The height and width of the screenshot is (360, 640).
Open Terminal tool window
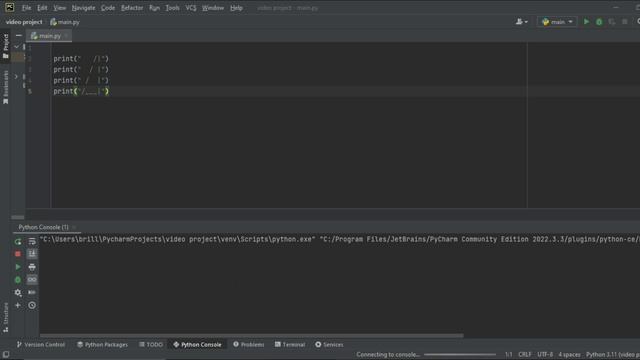pos(290,344)
